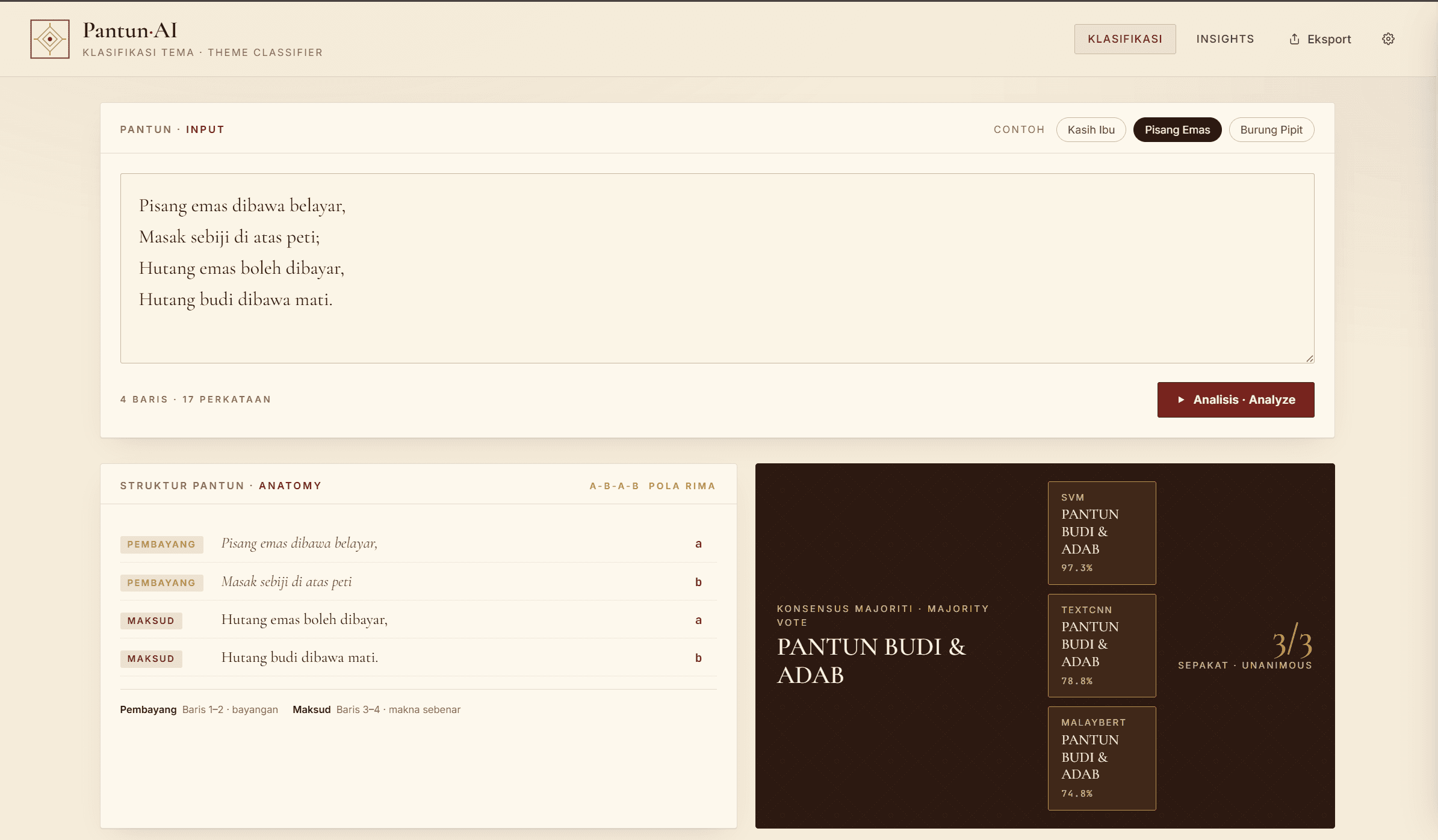Click the 'Pembayang Baris 1–2 · bayangan' legend
The image size is (1438, 840).
click(199, 710)
